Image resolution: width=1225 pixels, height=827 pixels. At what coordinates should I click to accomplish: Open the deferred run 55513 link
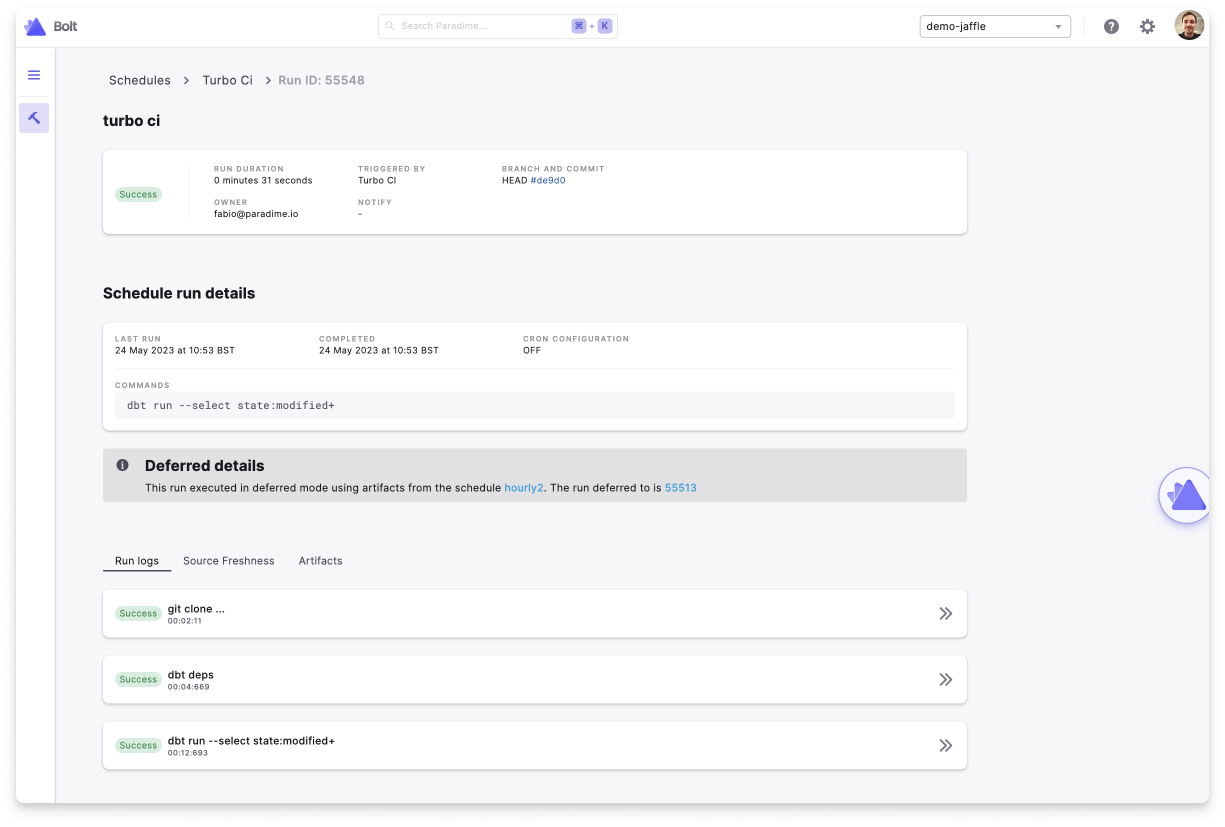tap(680, 488)
